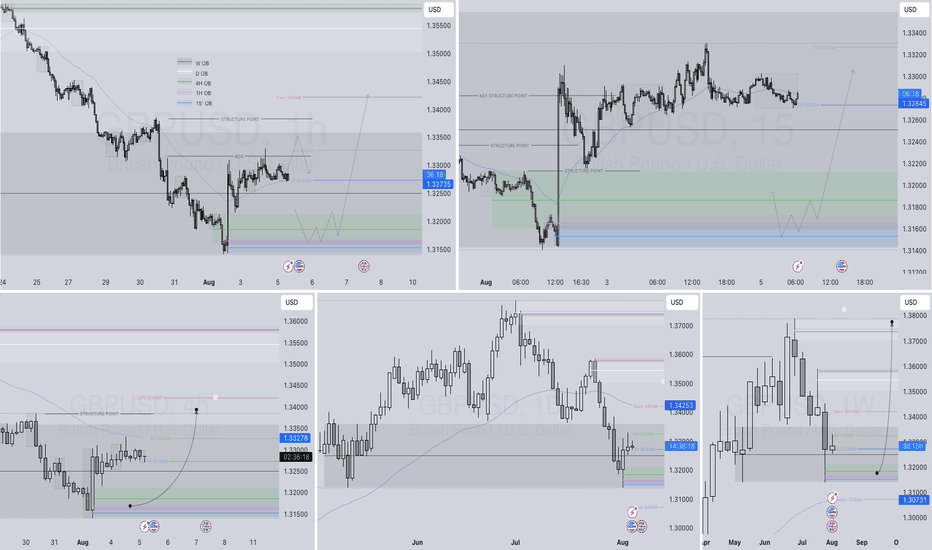This screenshot has width=932, height=550.
Task: Click the US flag event icon on the 1h chart
Action: (299, 266)
